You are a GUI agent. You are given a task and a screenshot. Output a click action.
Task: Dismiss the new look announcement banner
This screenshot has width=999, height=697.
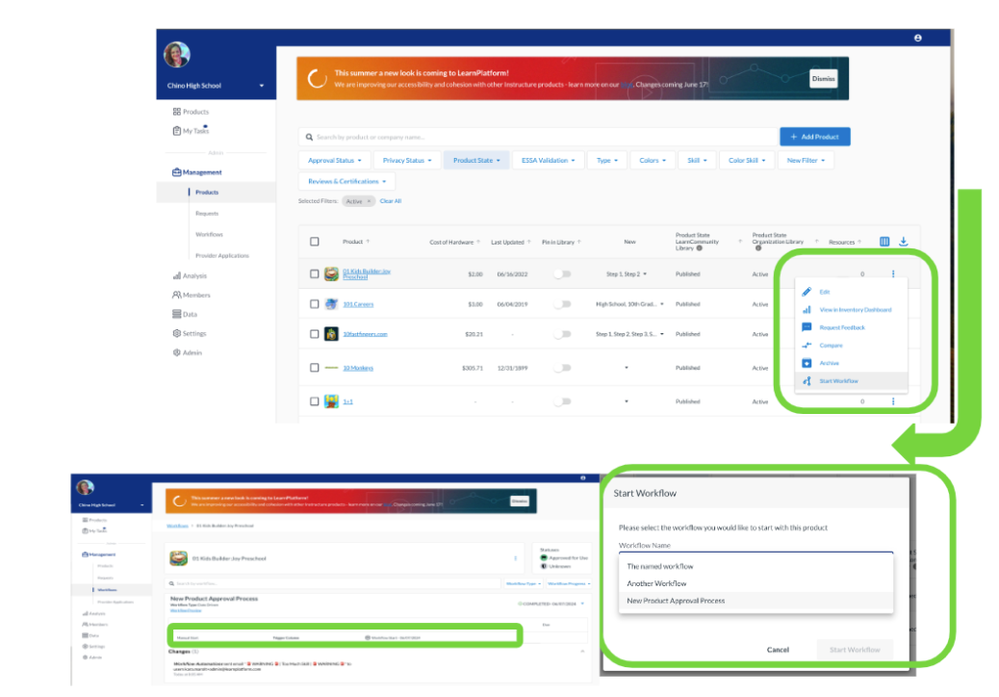coord(822,79)
